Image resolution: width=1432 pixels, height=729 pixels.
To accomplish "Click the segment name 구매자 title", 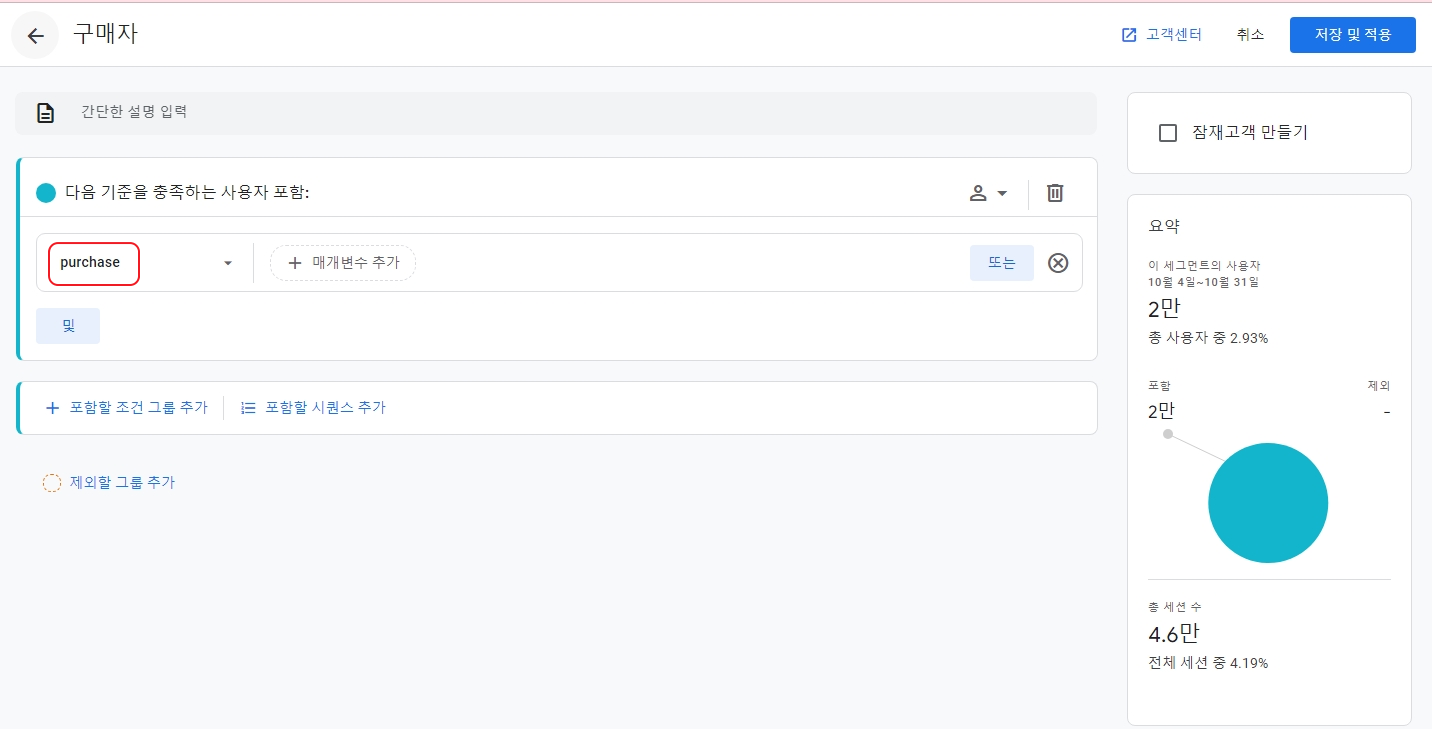I will click(105, 34).
